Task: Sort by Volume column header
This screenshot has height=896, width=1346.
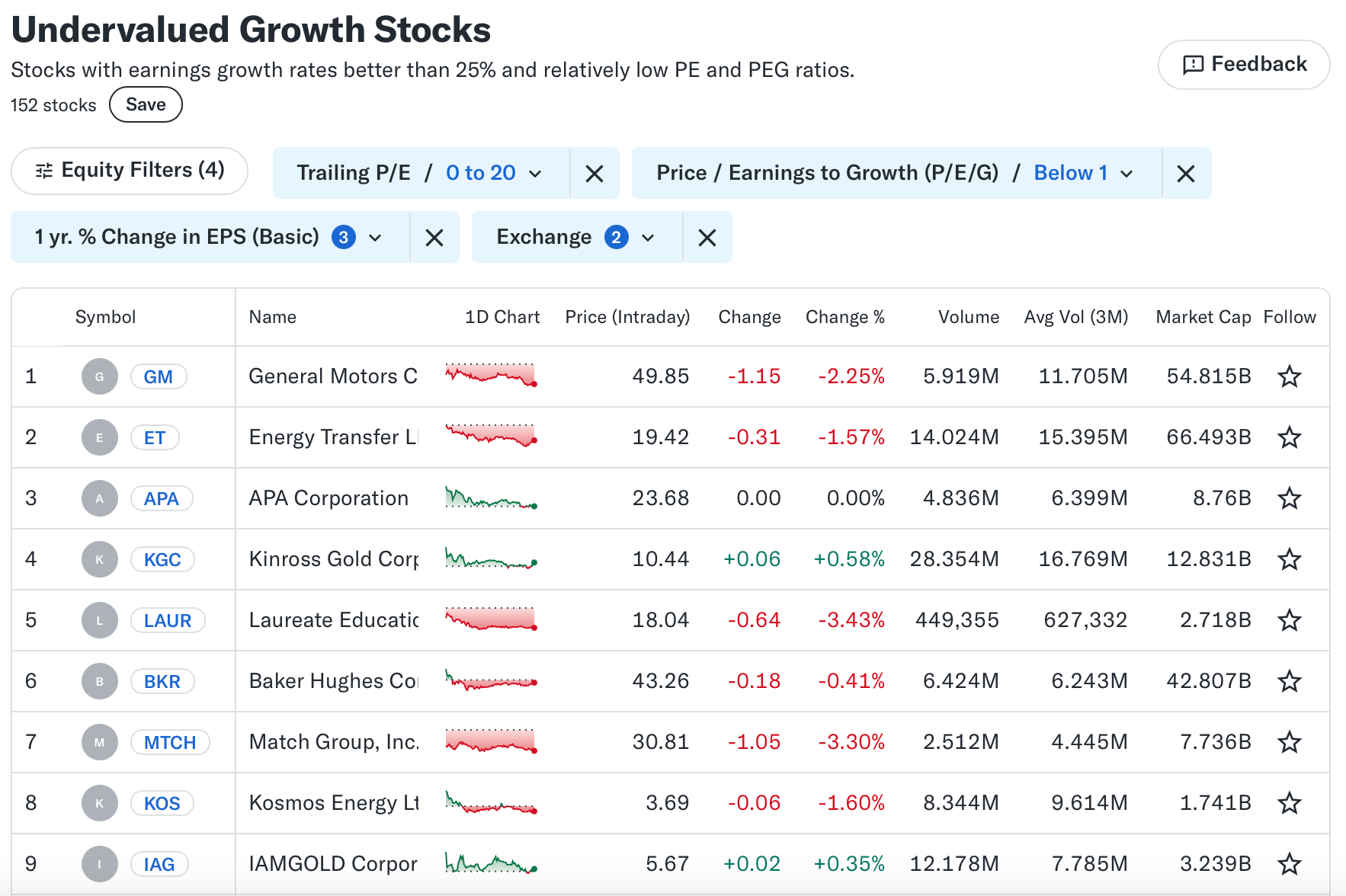Action: tap(969, 317)
